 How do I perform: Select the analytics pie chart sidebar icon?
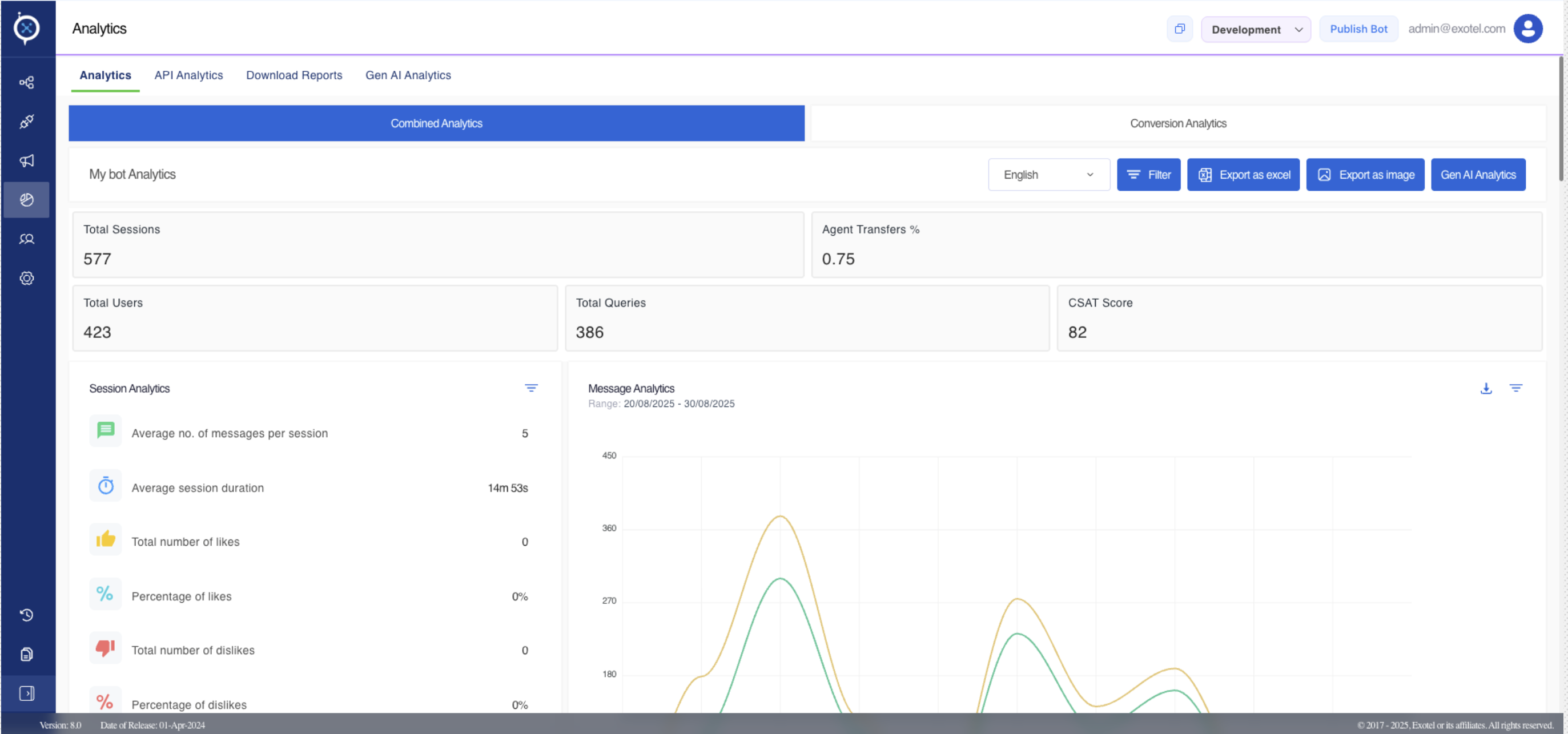26,200
